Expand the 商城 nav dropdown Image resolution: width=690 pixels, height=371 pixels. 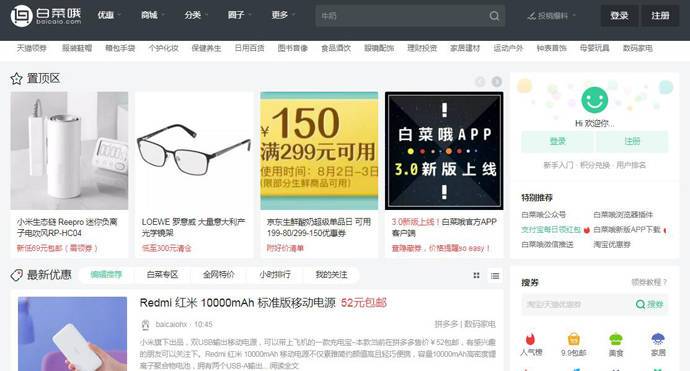(x=153, y=15)
